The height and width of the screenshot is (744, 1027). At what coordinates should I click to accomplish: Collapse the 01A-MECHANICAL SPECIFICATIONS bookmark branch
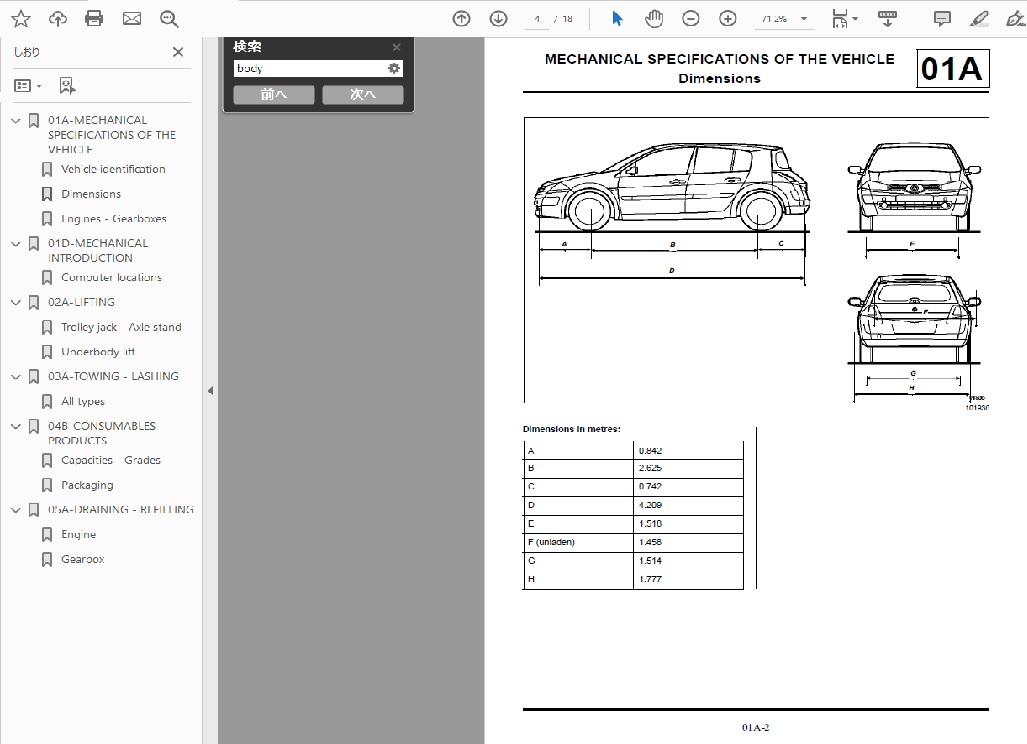15,121
